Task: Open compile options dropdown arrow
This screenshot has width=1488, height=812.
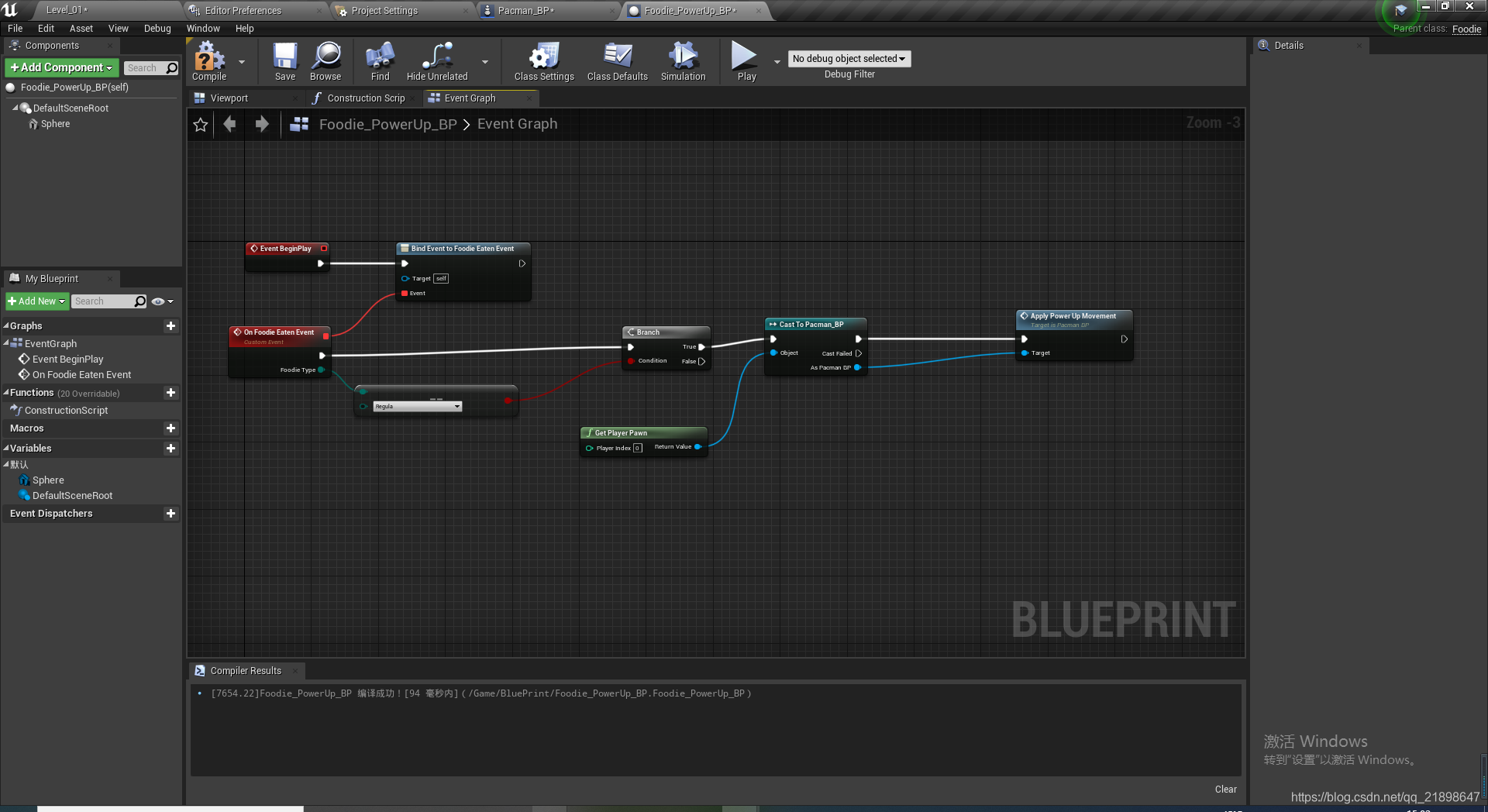Action: tap(242, 62)
